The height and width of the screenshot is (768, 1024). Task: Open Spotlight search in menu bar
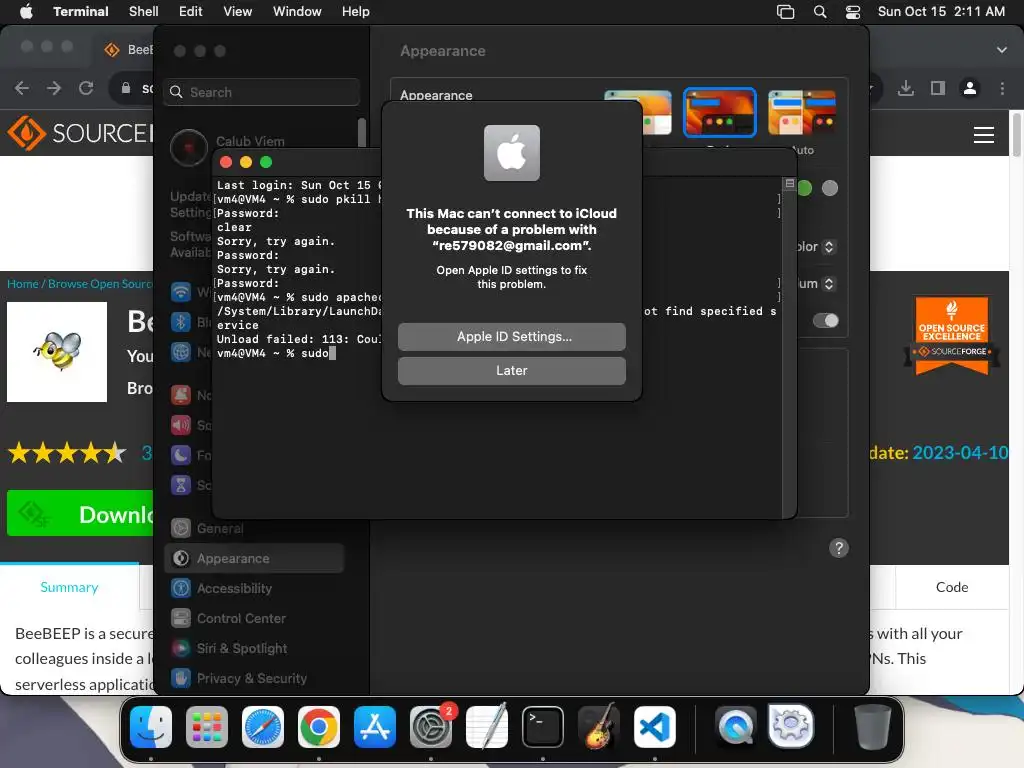(820, 11)
